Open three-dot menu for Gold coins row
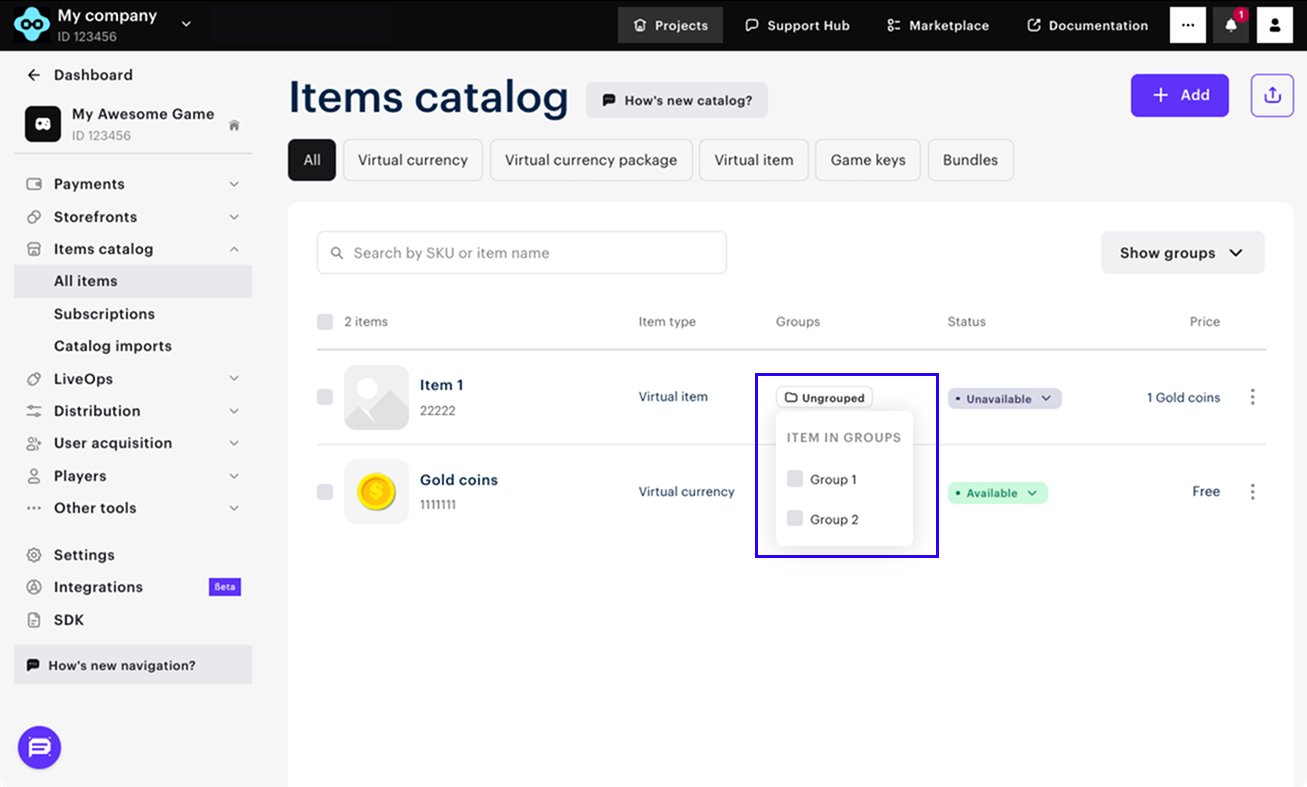 coord(1252,492)
